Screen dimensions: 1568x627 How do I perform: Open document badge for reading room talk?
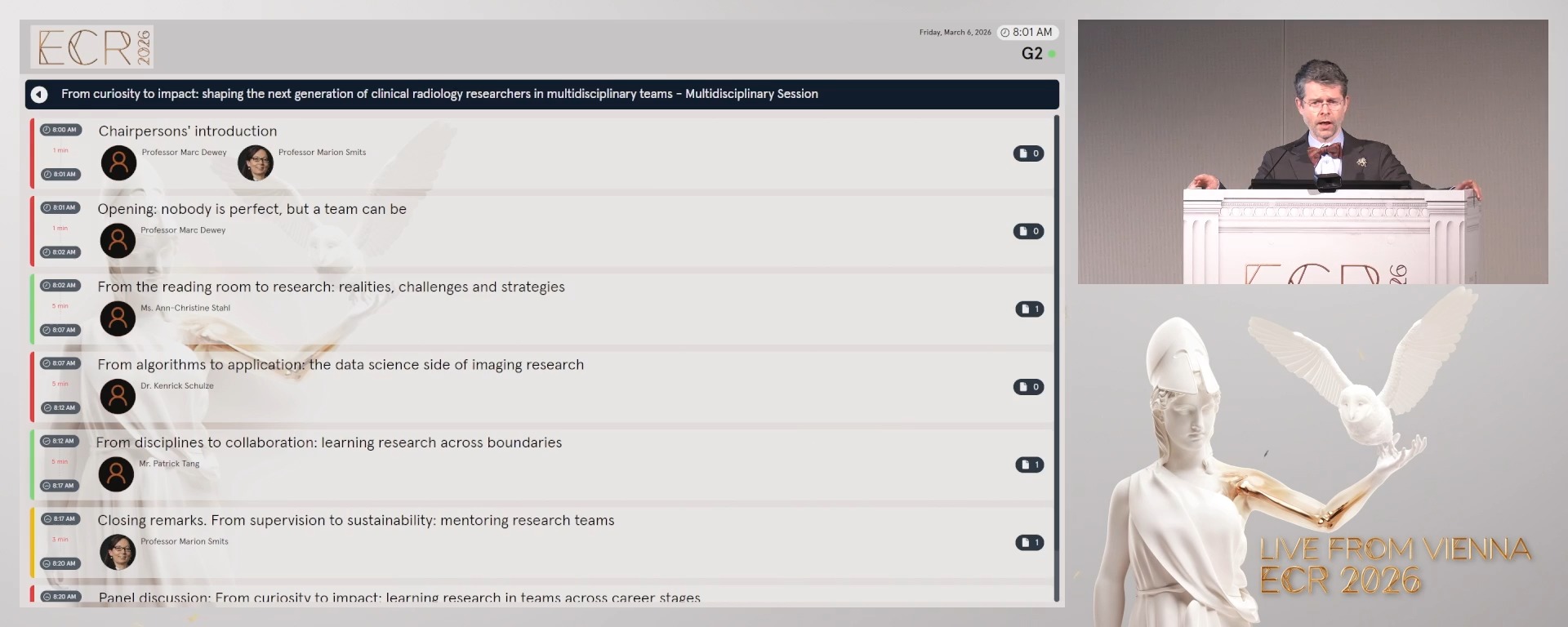pos(1029,309)
